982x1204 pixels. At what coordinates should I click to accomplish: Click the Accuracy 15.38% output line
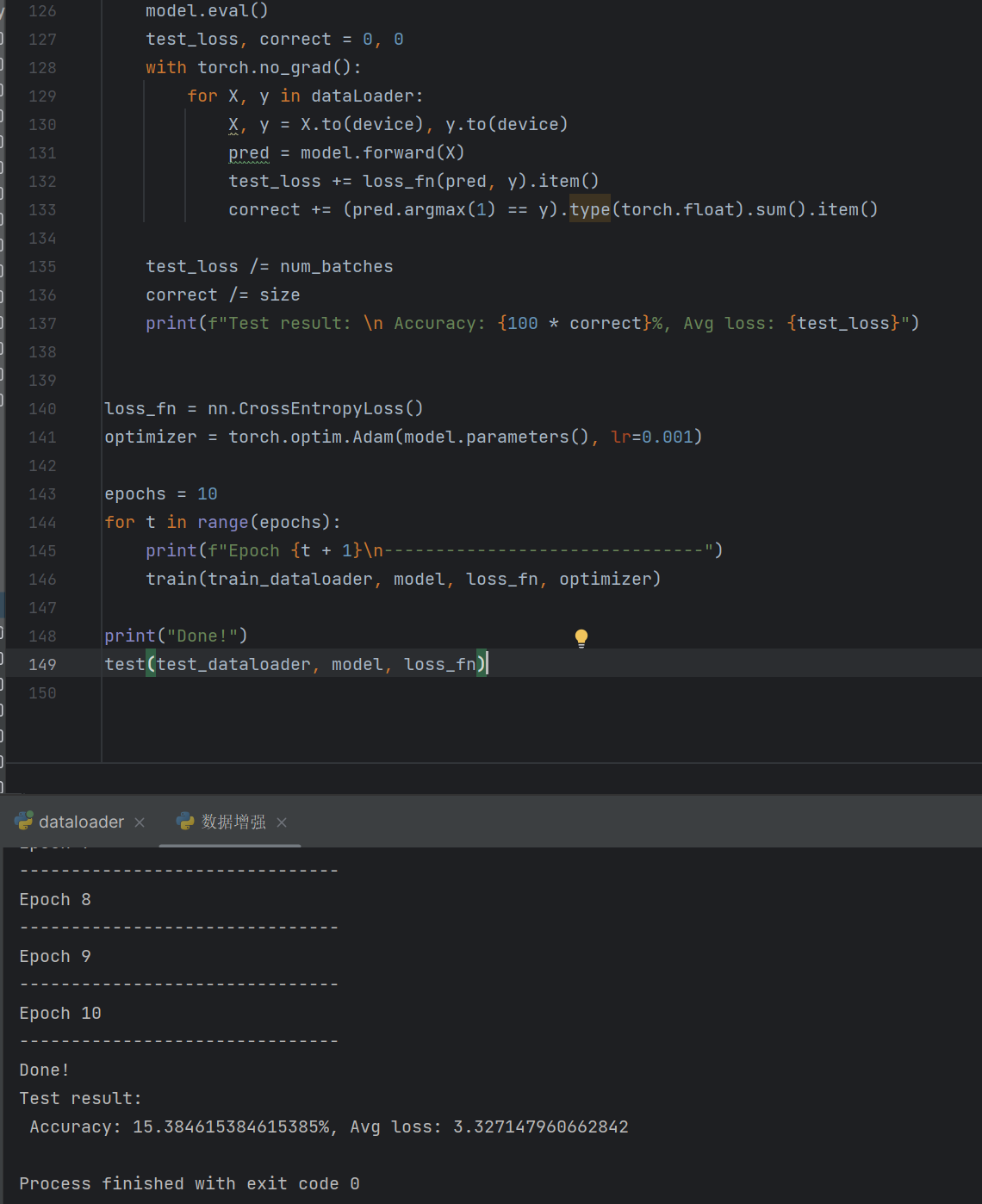(x=329, y=1126)
